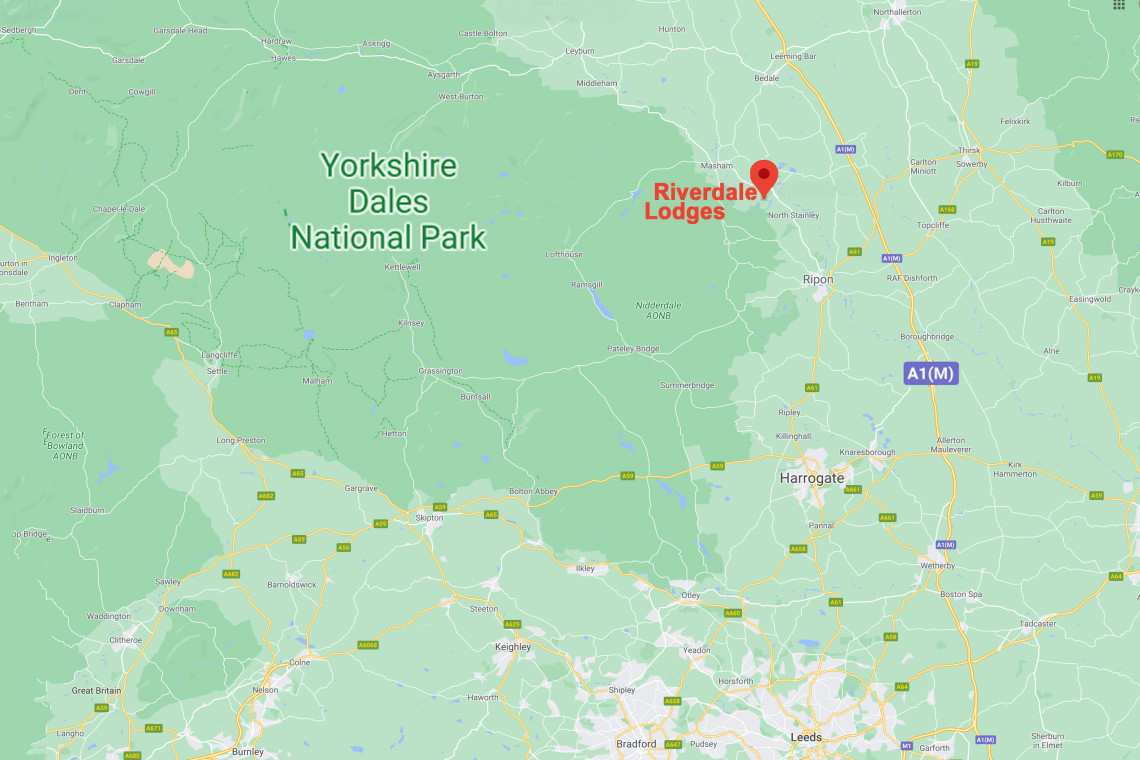The width and height of the screenshot is (1140, 760).
Task: Select the Keighley town label
Action: click(x=513, y=647)
